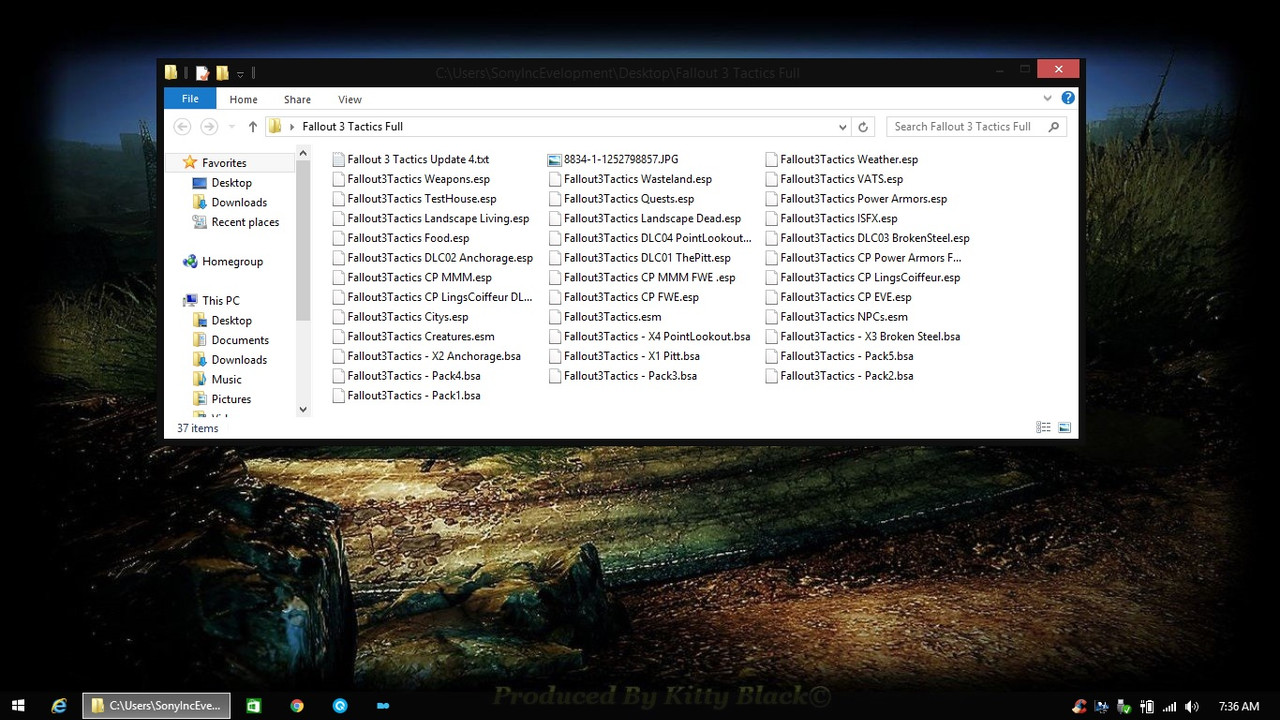This screenshot has height=720, width=1280.
Task: Select Fallout3Tactics DLC03 BrokenSteel.esp file
Action: [875, 238]
